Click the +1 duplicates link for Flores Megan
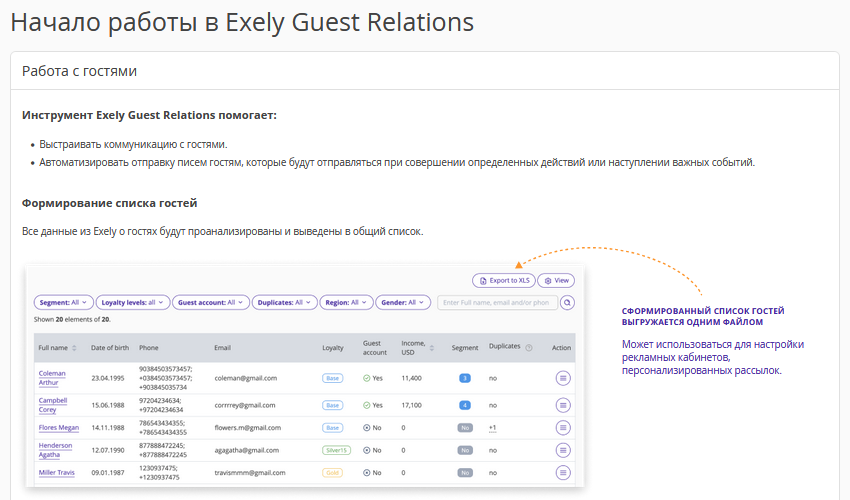The height and width of the screenshot is (500, 850). pyautogui.click(x=492, y=427)
